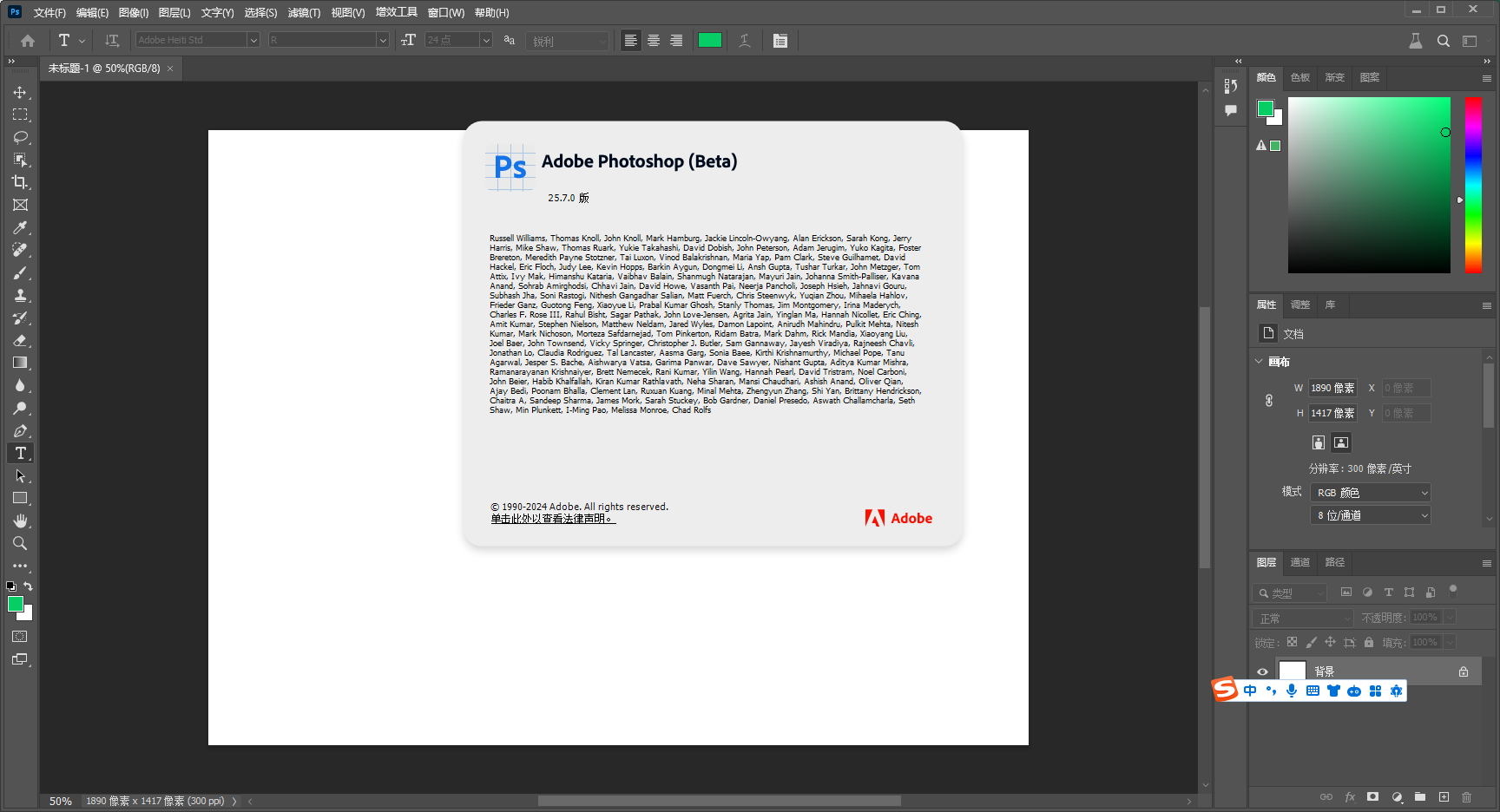Open the RGB 颜色 mode dropdown
The image size is (1500, 812).
[x=1371, y=493]
